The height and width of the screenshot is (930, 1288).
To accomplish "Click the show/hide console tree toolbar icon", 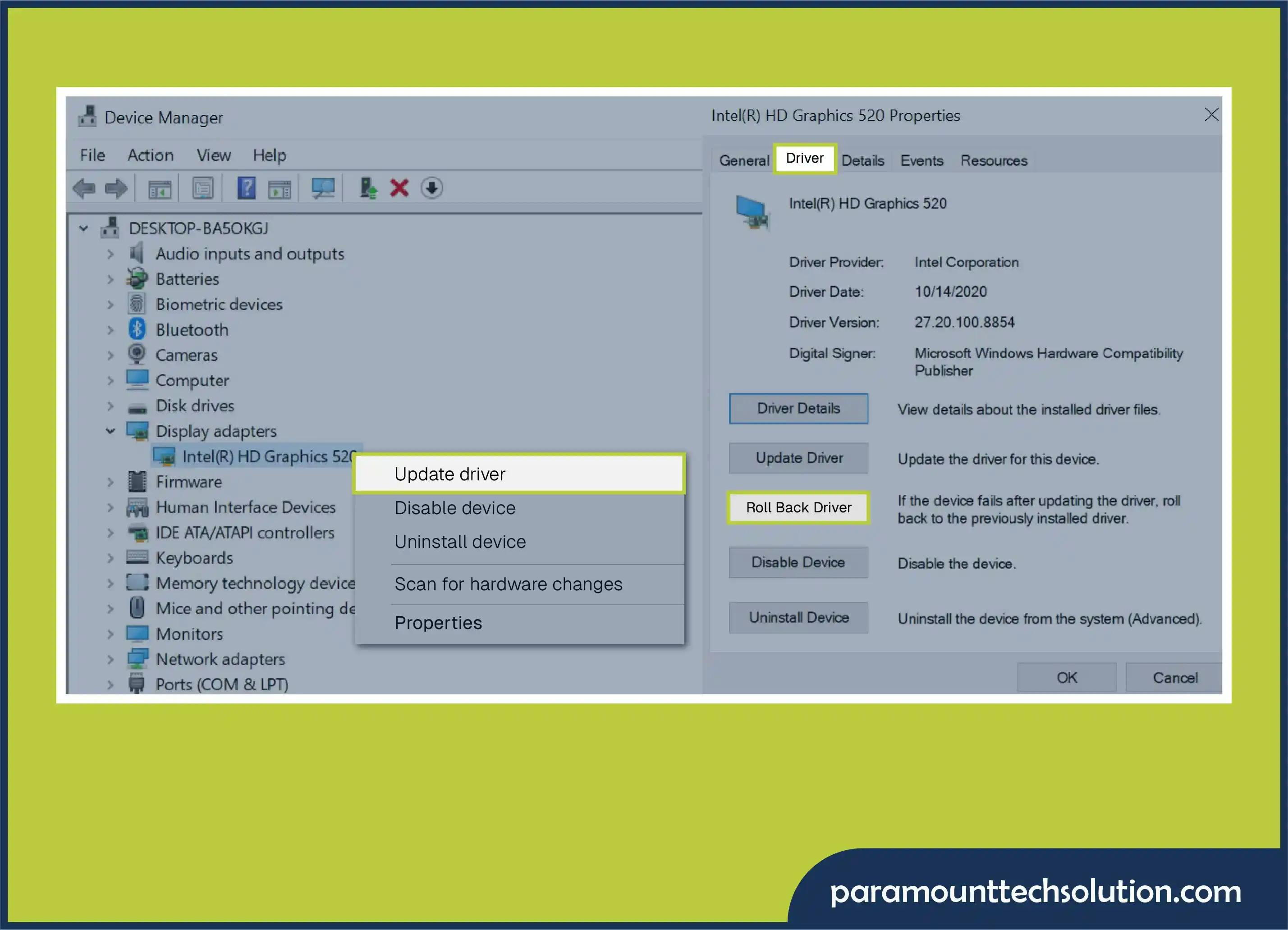I will [160, 189].
